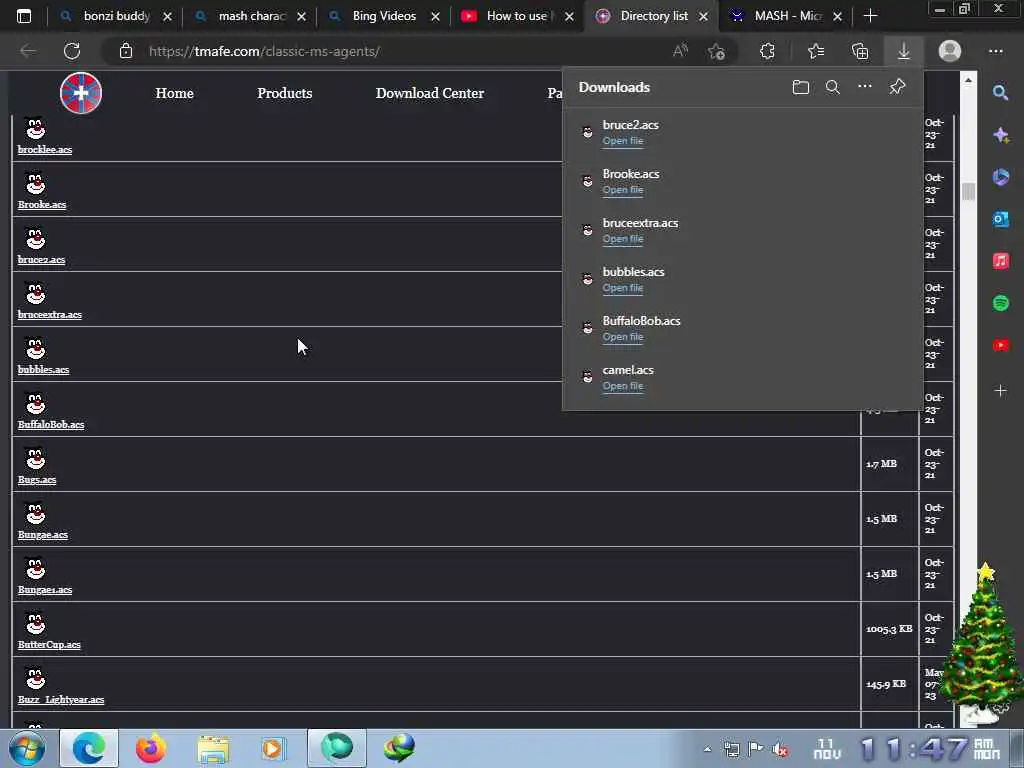Add a site to the sidebar
This screenshot has height=768, width=1024.
[1000, 391]
